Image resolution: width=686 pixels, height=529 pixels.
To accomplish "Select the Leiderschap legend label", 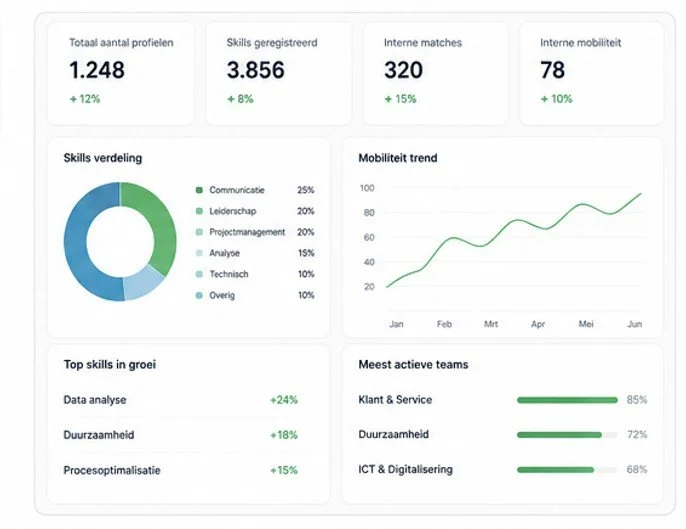I will click(x=233, y=211).
